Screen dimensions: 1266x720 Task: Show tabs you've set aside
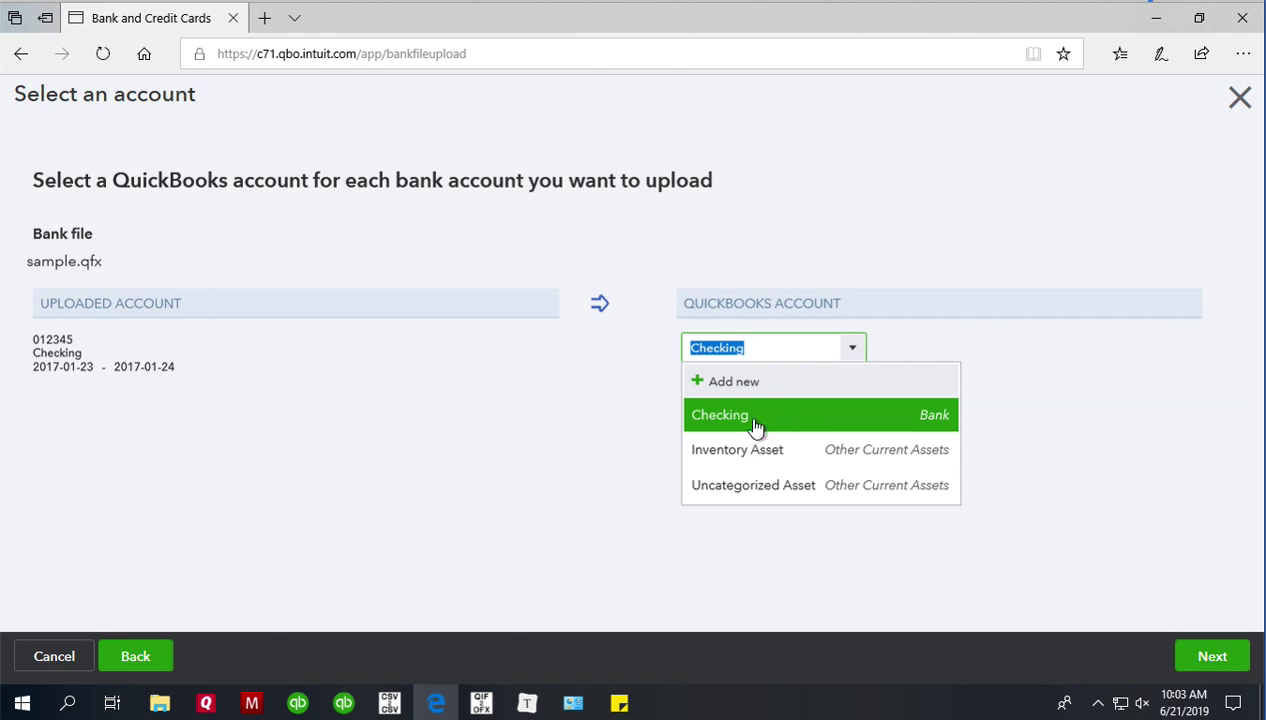(15, 18)
